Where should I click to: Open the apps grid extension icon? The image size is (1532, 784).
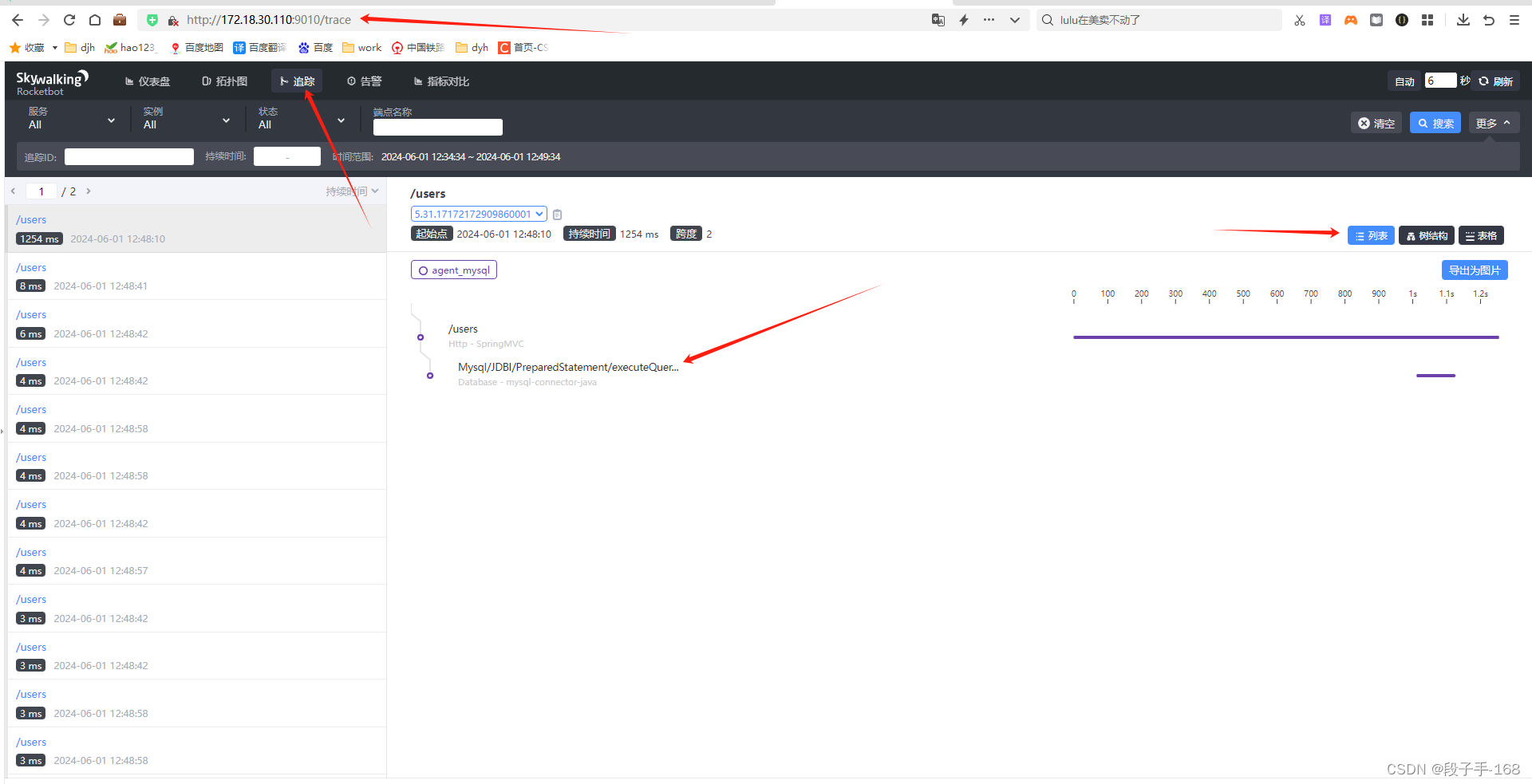(1427, 20)
